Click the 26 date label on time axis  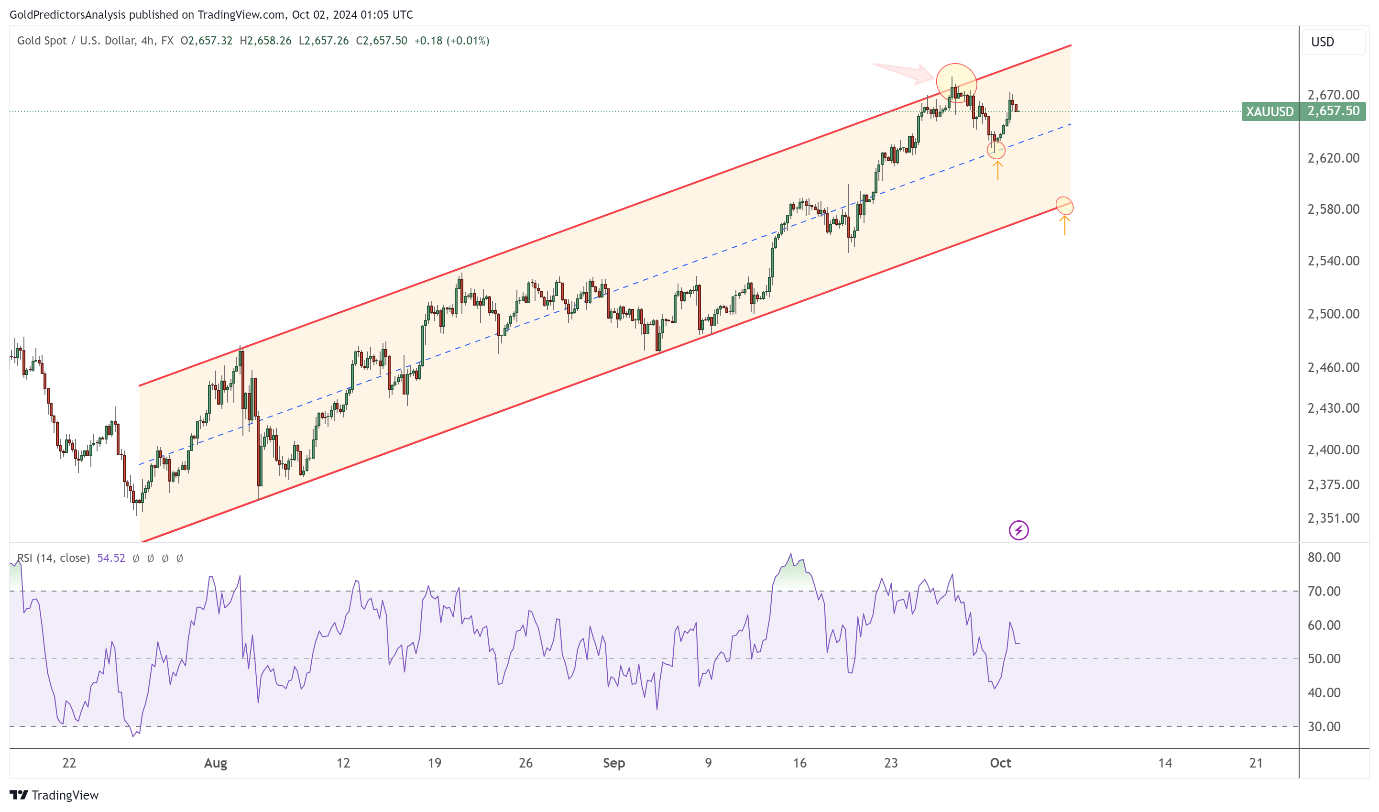pos(526,763)
